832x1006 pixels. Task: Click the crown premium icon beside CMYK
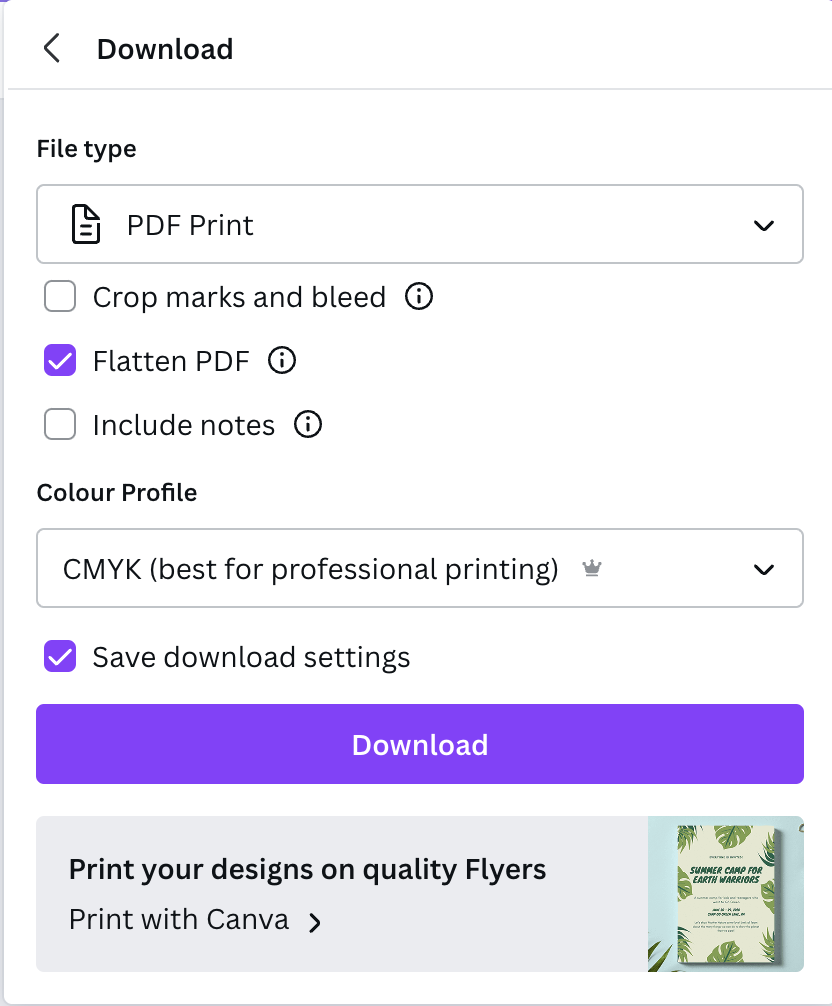pos(591,568)
